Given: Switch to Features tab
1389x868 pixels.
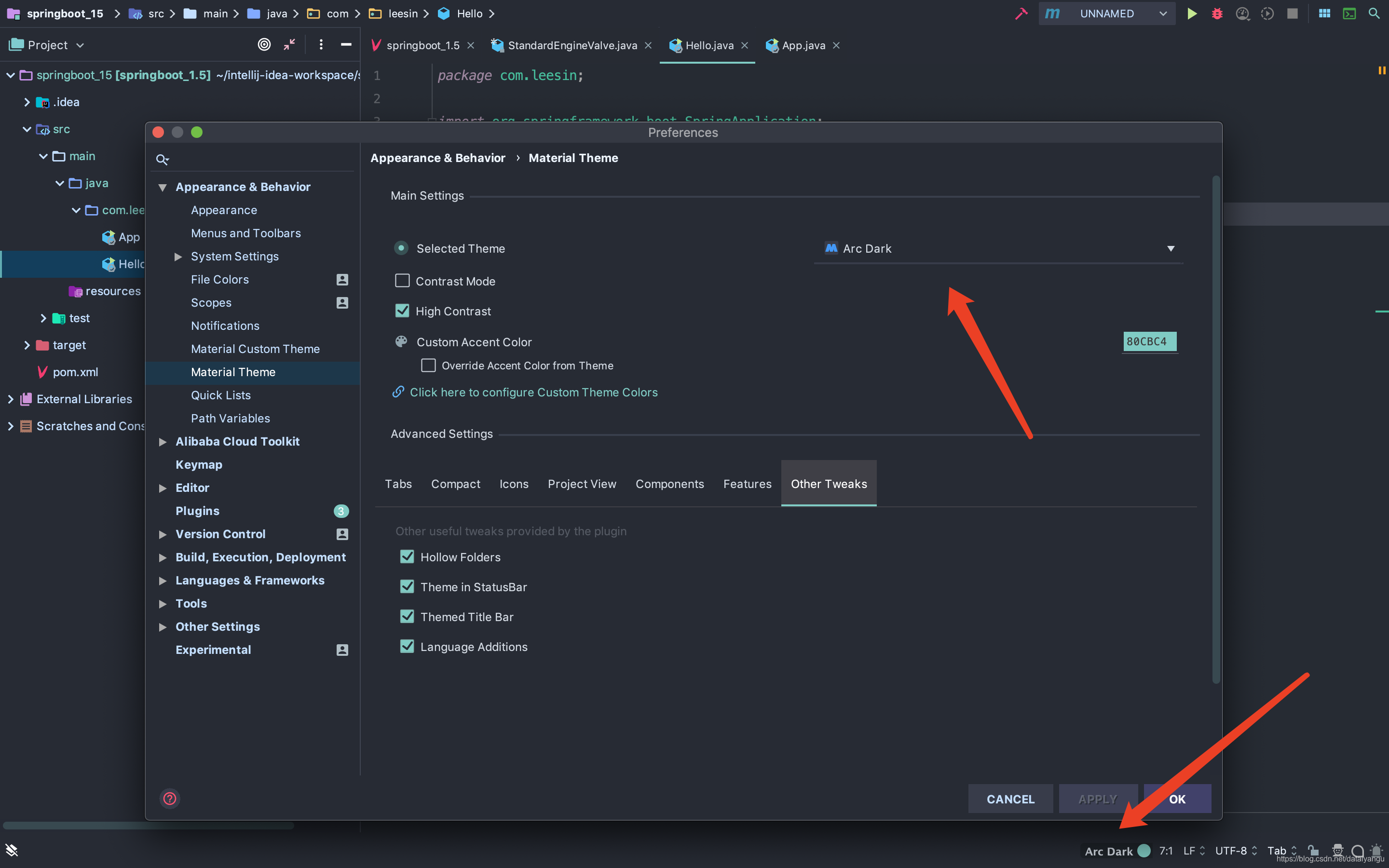Looking at the screenshot, I should pos(747,484).
